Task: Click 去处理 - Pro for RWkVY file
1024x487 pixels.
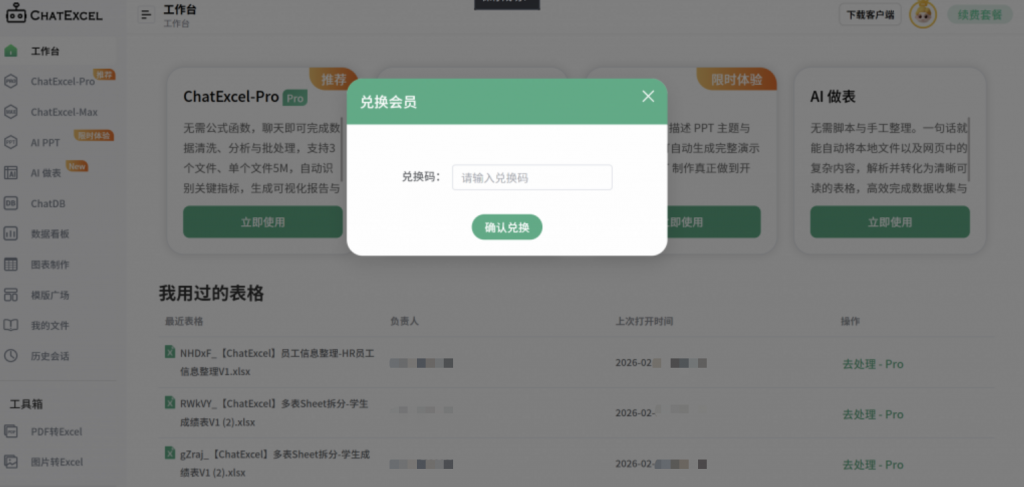Action: (872, 415)
